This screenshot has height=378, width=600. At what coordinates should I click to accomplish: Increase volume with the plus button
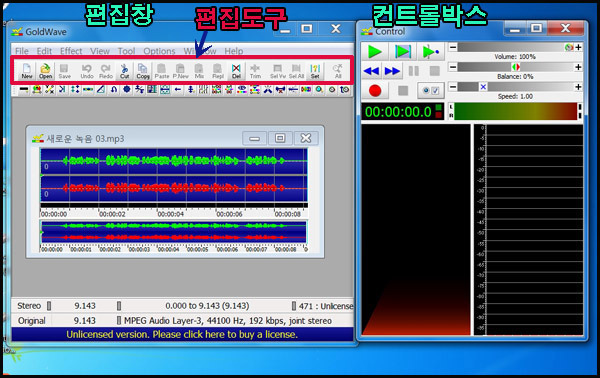pyautogui.click(x=578, y=47)
